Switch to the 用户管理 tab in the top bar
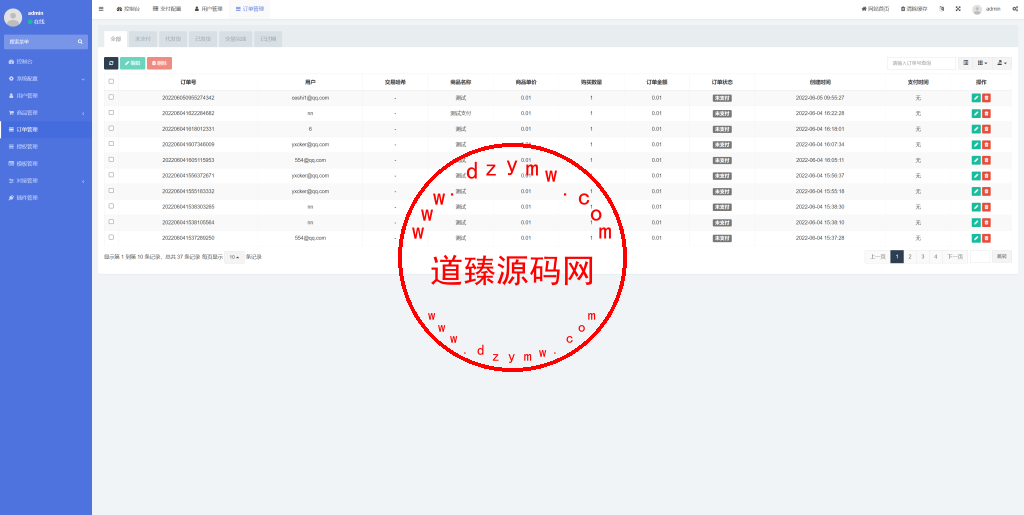1024x515 pixels. coord(208,9)
